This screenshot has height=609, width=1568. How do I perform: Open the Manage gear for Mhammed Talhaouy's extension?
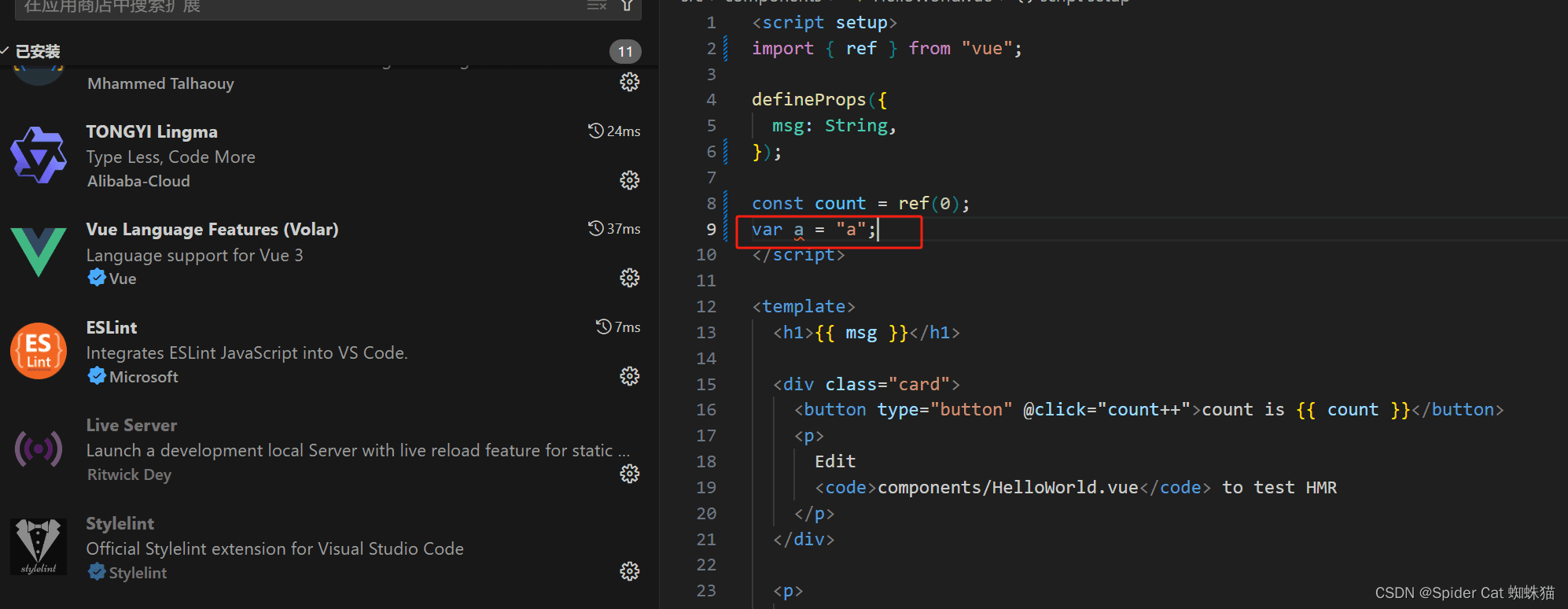(x=630, y=82)
